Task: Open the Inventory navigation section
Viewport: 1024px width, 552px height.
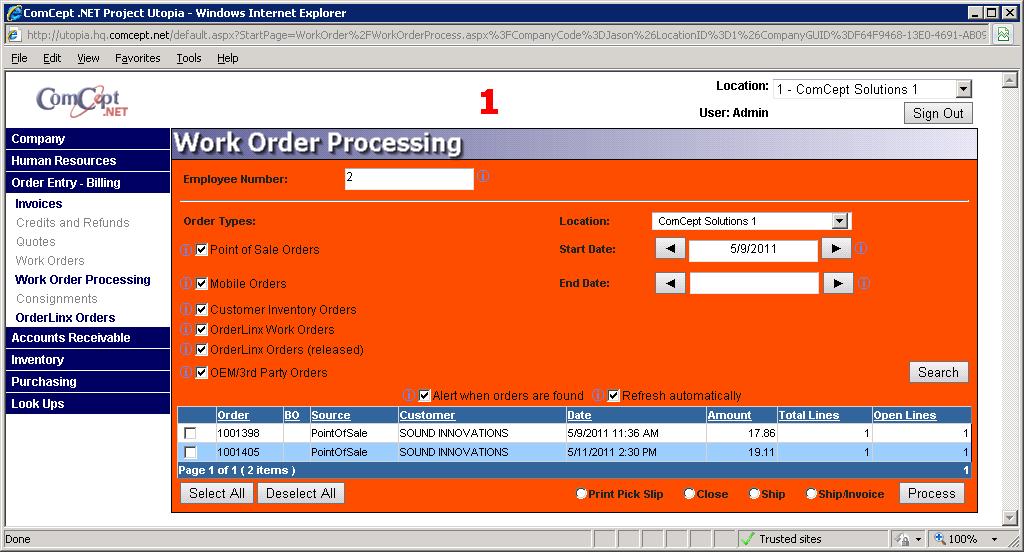Action: click(x=38, y=360)
